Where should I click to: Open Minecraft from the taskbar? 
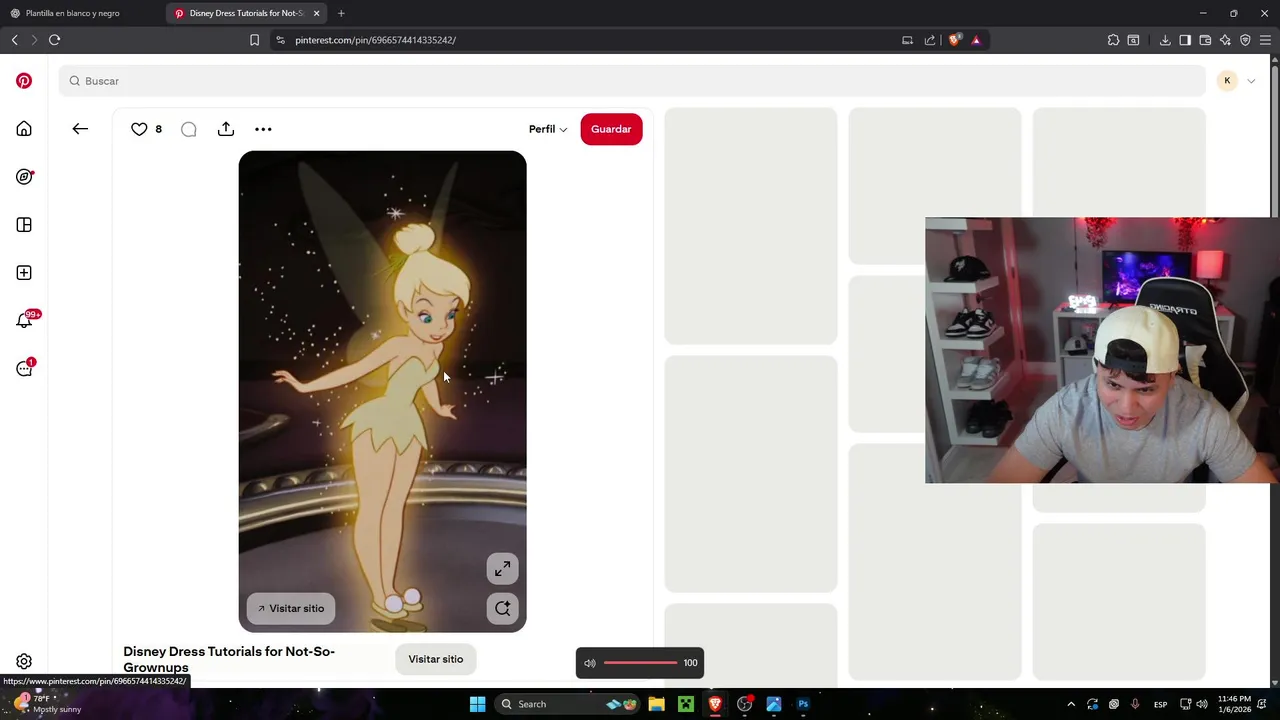(686, 704)
